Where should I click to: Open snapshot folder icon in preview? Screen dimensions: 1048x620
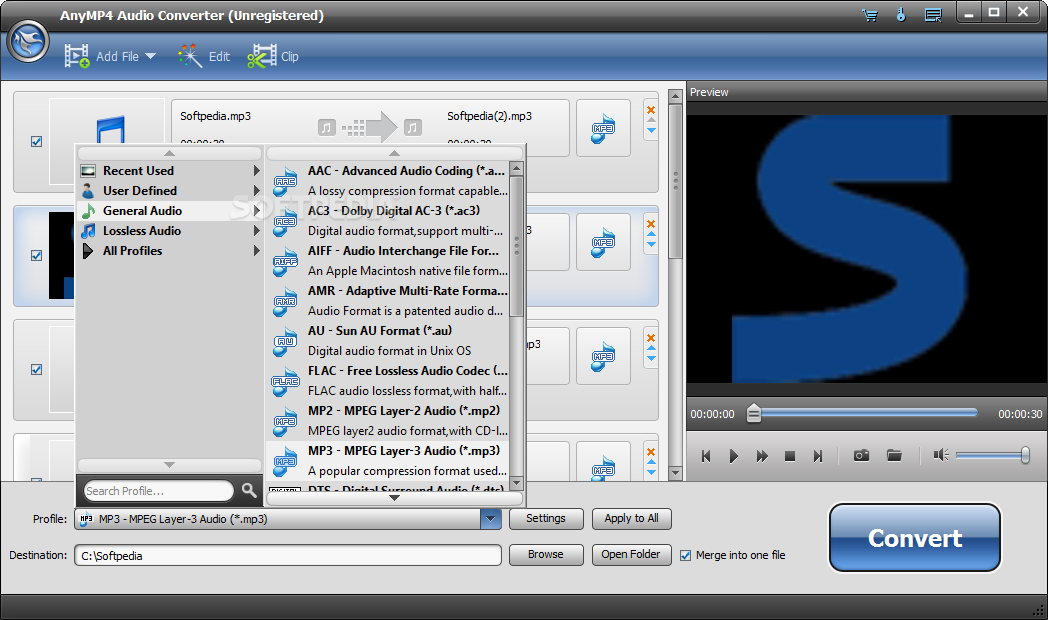point(894,456)
